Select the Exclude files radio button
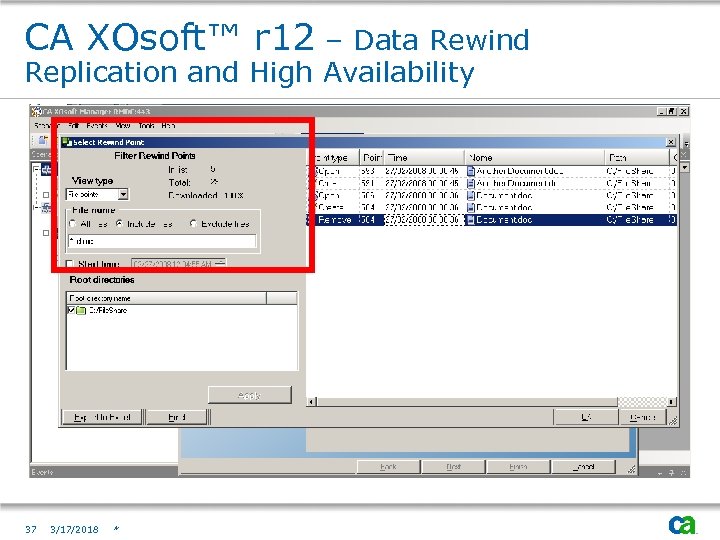720x540 pixels. [x=193, y=224]
